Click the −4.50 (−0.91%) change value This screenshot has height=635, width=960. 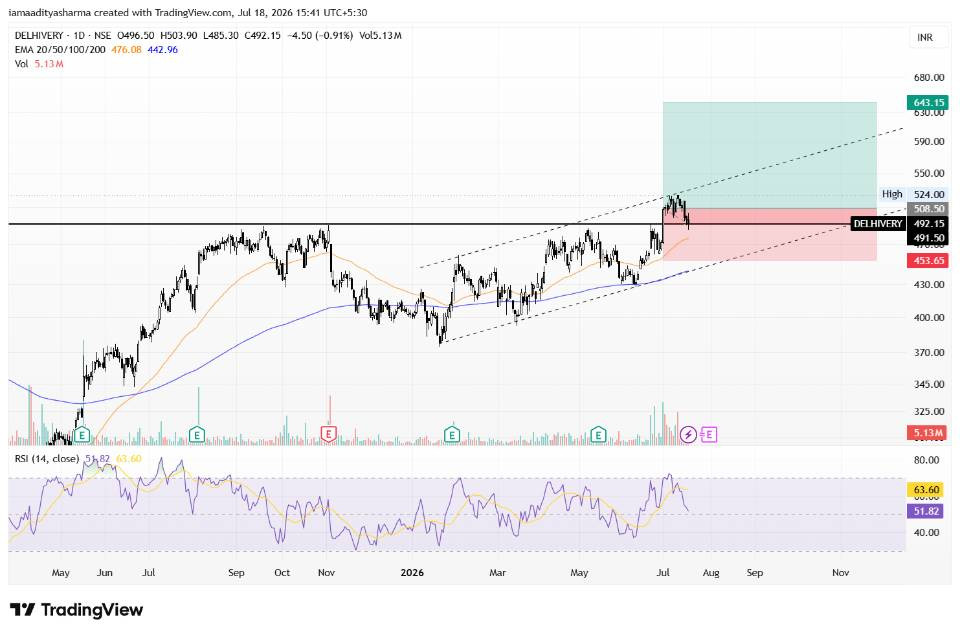[x=320, y=36]
